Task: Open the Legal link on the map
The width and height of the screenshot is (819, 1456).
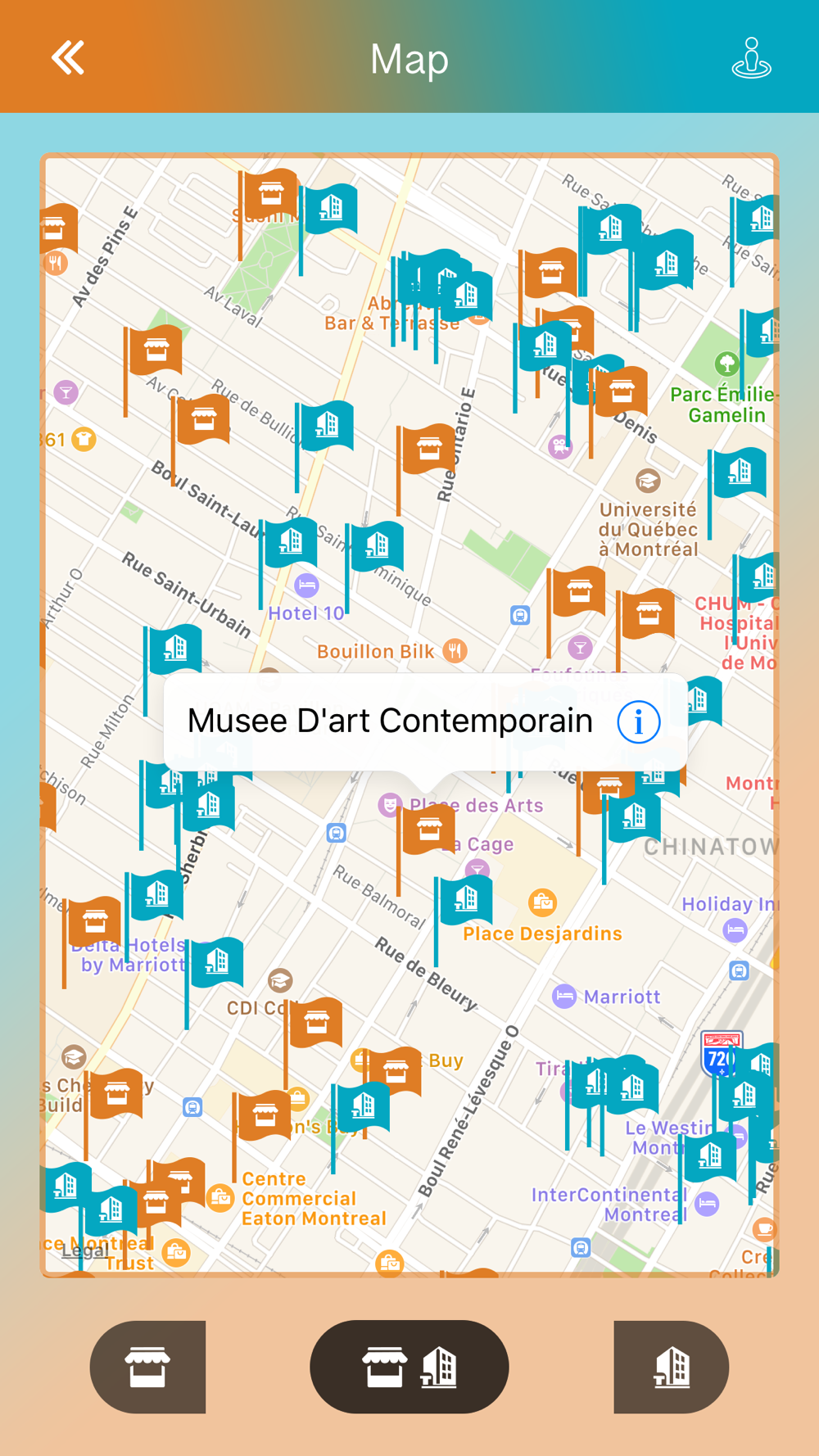Action: (x=85, y=1250)
